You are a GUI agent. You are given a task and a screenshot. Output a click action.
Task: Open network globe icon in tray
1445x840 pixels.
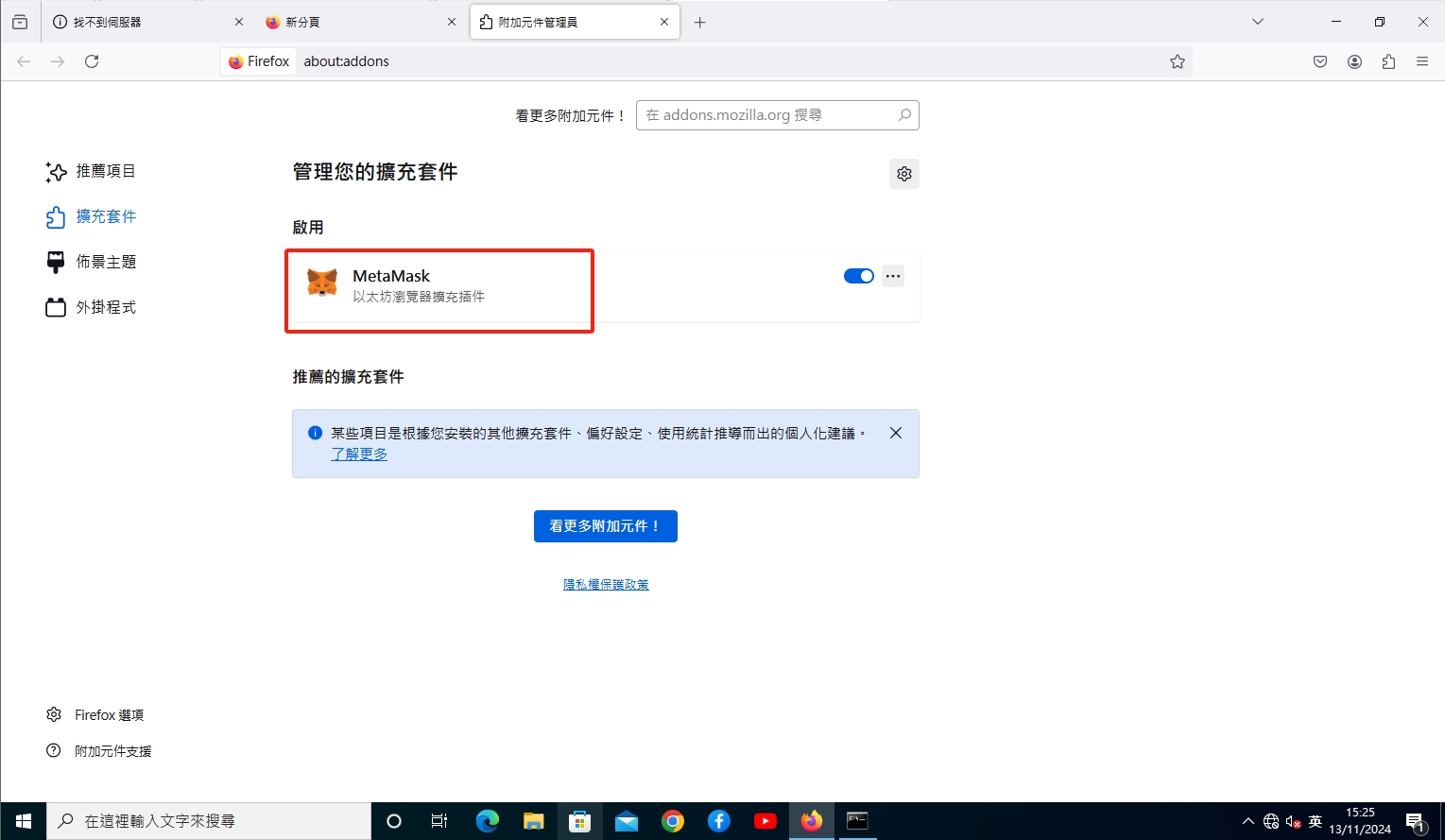(x=1271, y=821)
